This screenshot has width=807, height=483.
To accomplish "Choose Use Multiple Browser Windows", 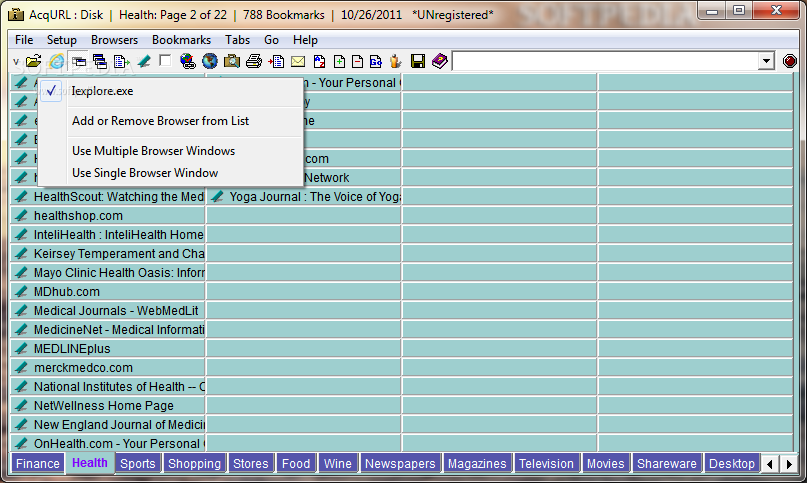I will coord(170,151).
